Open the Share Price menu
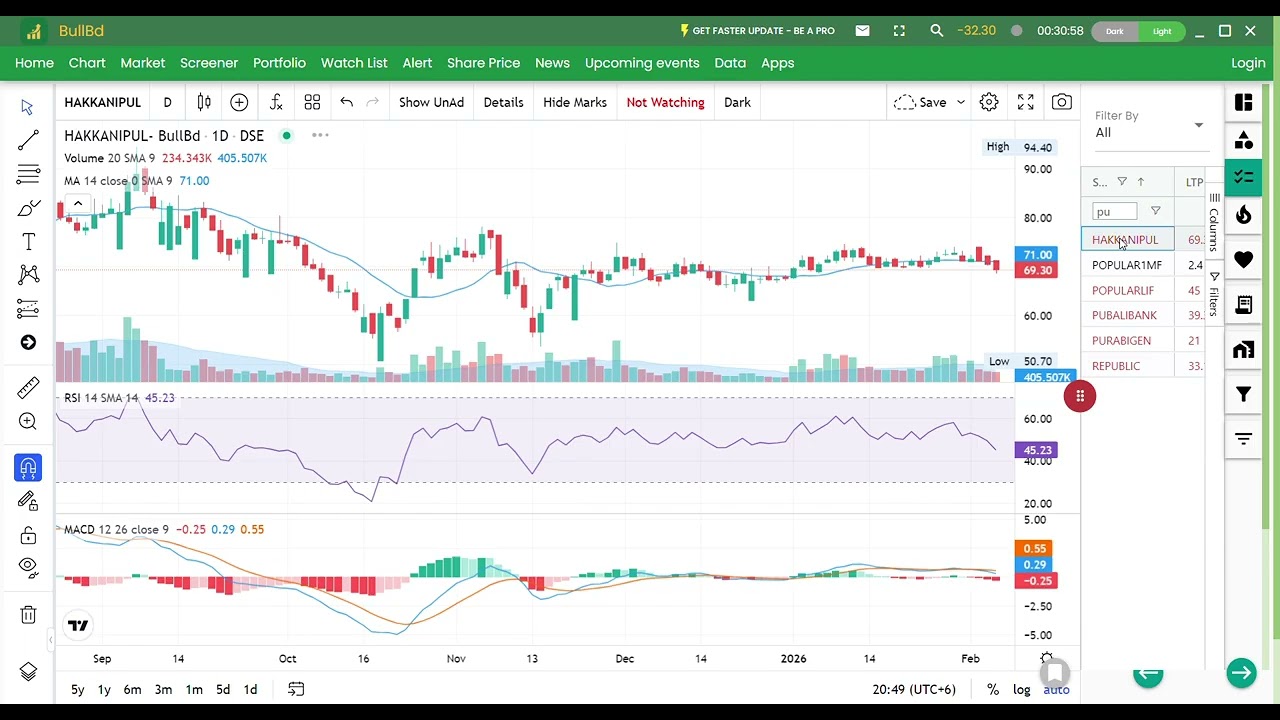The height and width of the screenshot is (720, 1280). (483, 63)
